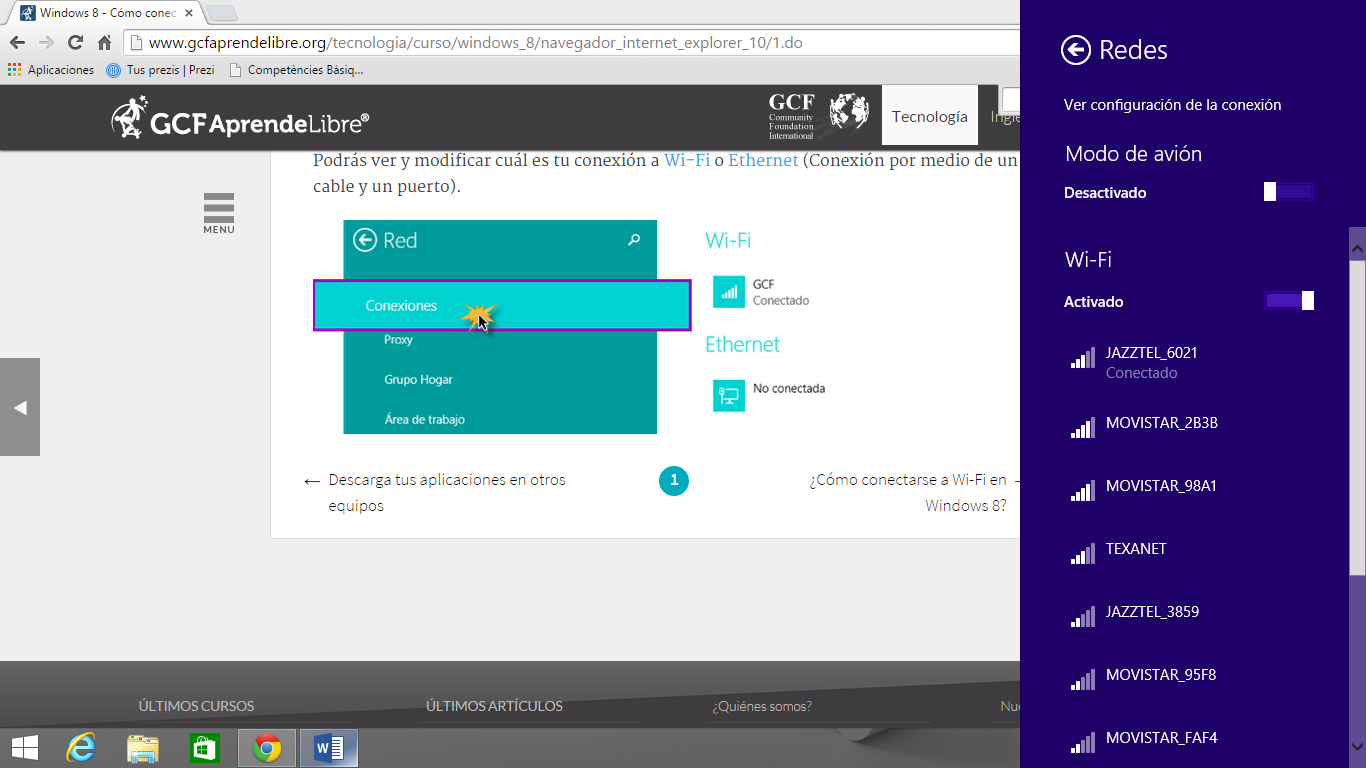Click the signal icon beside JAZZTEL_3859

[1082, 617]
